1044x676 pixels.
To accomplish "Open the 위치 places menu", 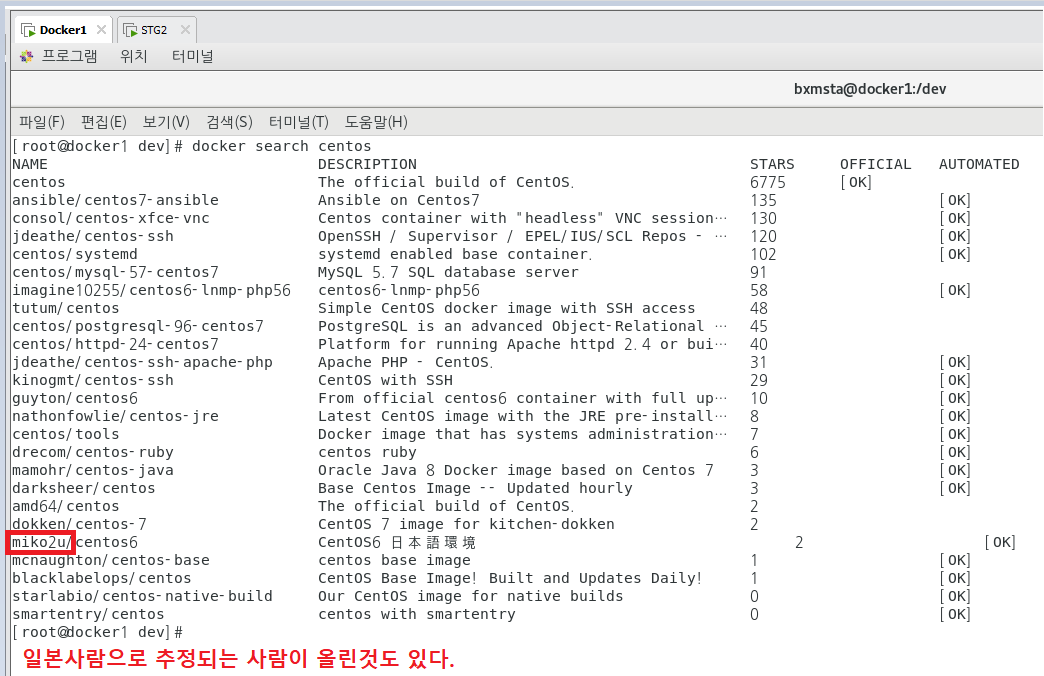I will 133,56.
